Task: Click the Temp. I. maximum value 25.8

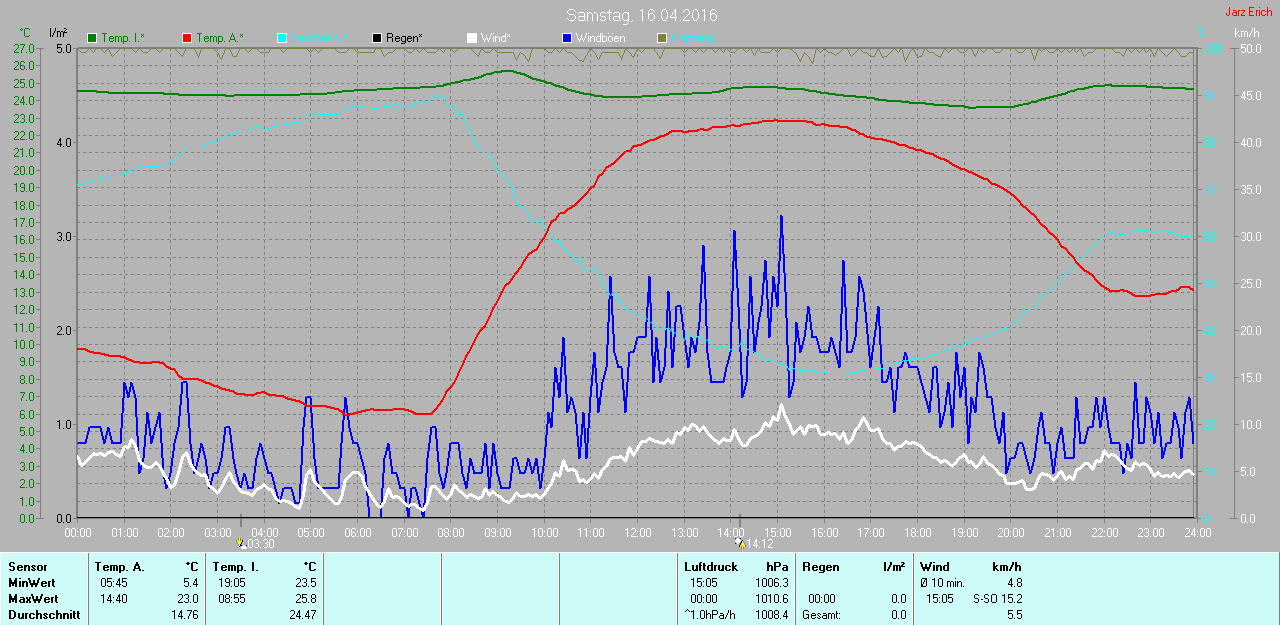Action: (304, 598)
